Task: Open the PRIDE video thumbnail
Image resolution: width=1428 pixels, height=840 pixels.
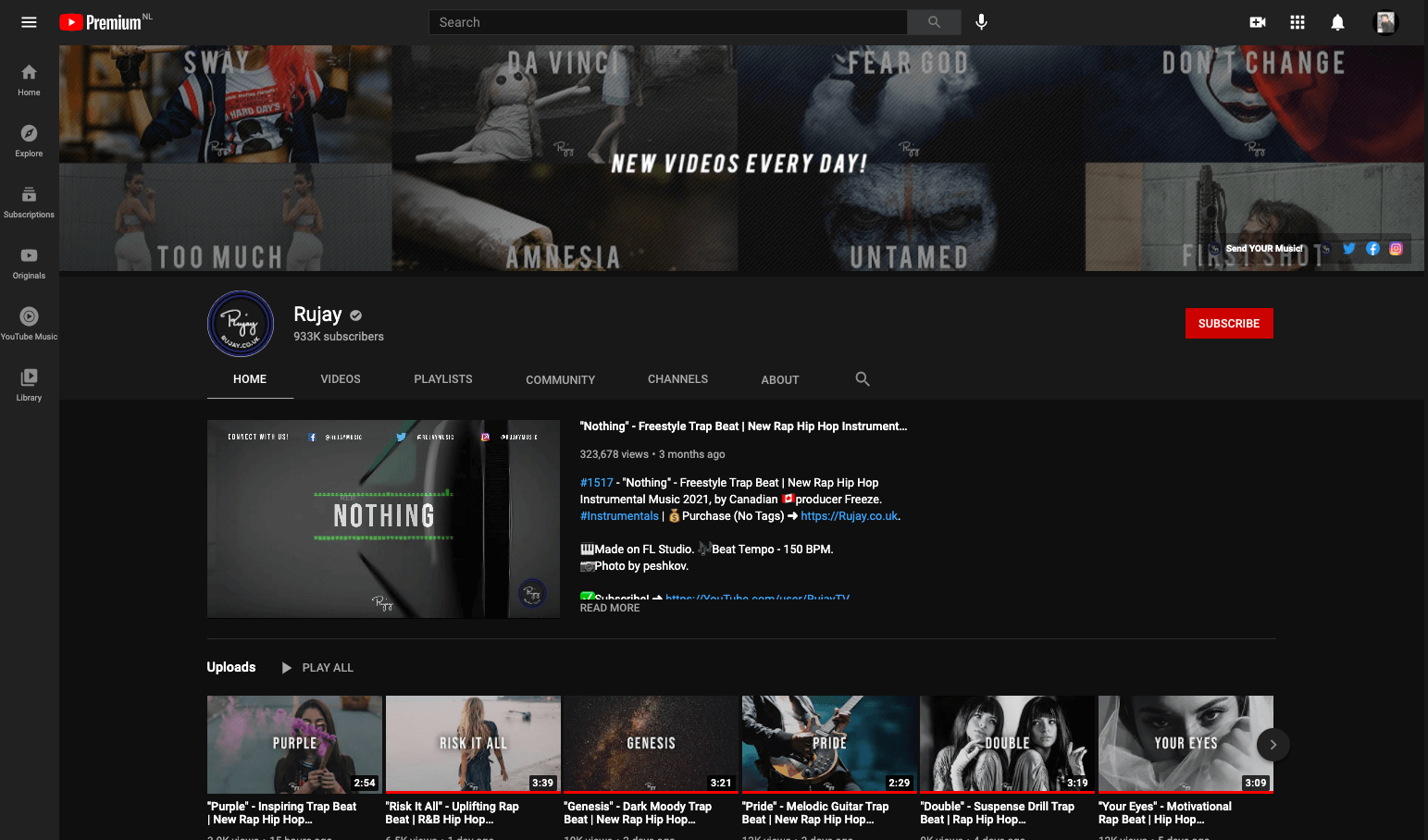Action: pyautogui.click(x=829, y=745)
